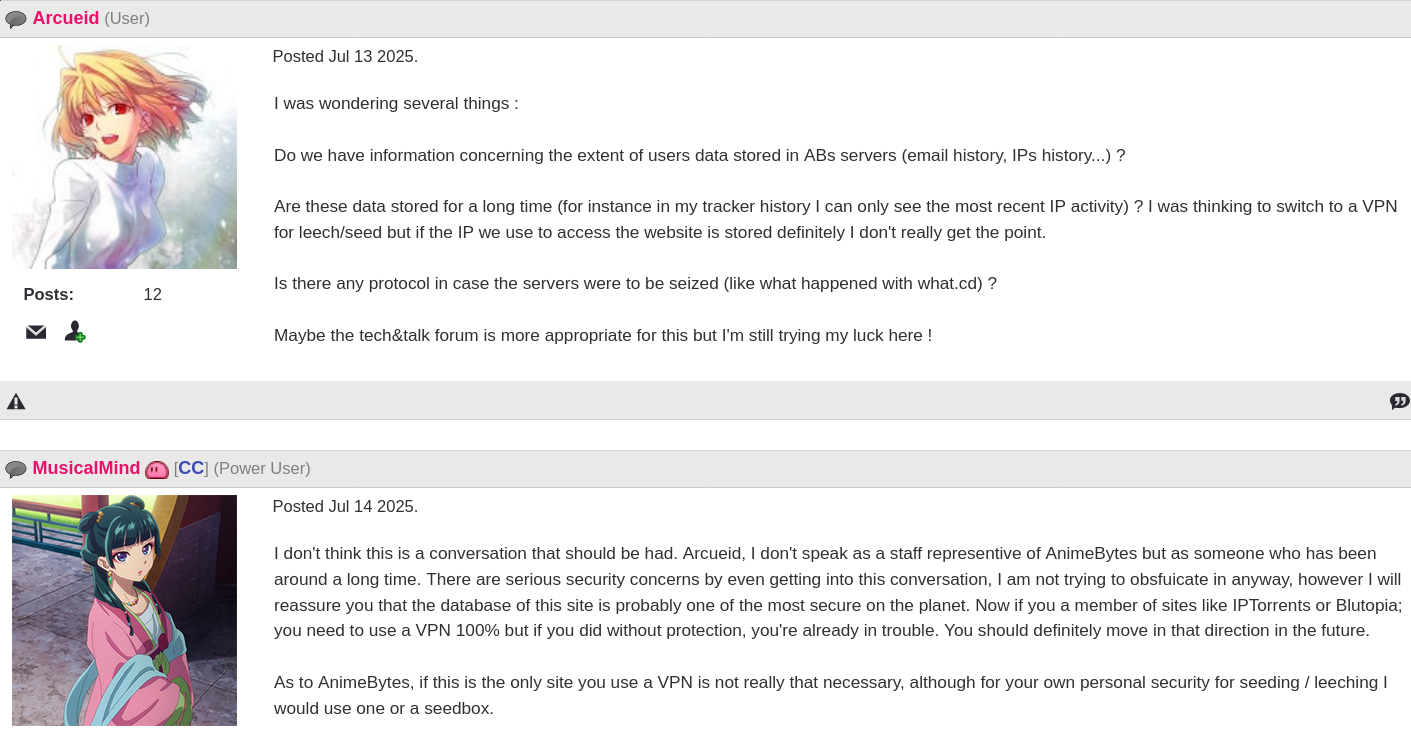Add Arcueid as a friend
The width and height of the screenshot is (1411, 735).
(x=75, y=332)
